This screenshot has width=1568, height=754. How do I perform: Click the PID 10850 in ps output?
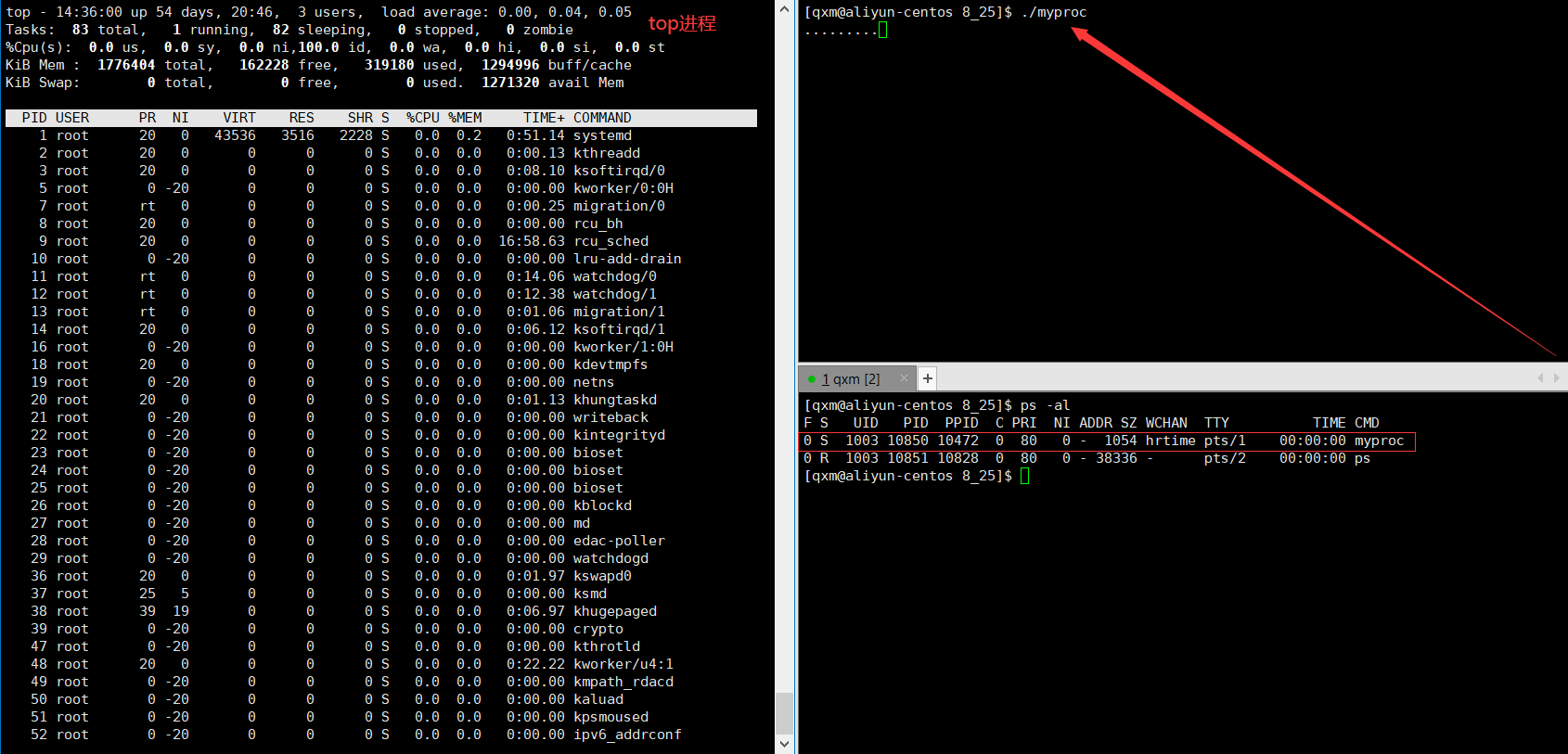tap(907, 441)
